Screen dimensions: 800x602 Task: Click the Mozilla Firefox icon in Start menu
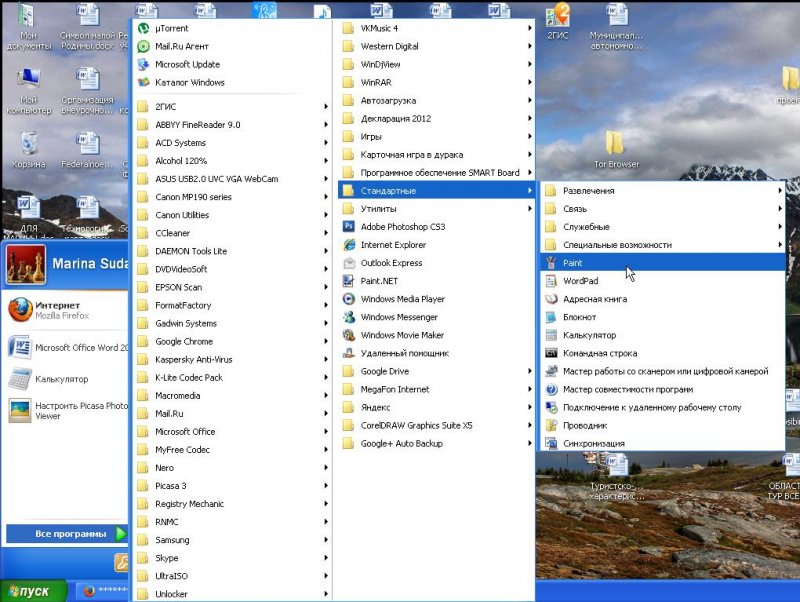pyautogui.click(x=20, y=310)
